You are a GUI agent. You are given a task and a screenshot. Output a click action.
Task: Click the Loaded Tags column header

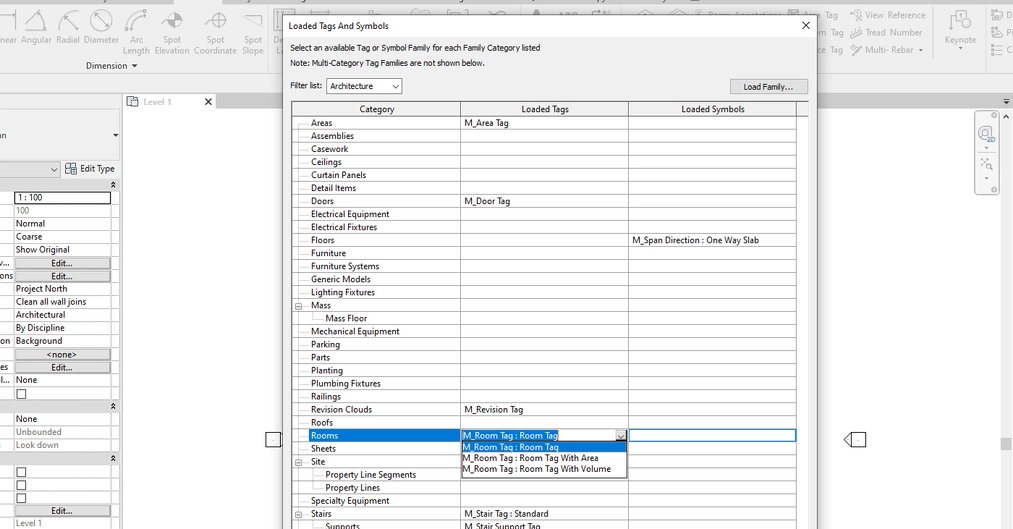(x=545, y=109)
